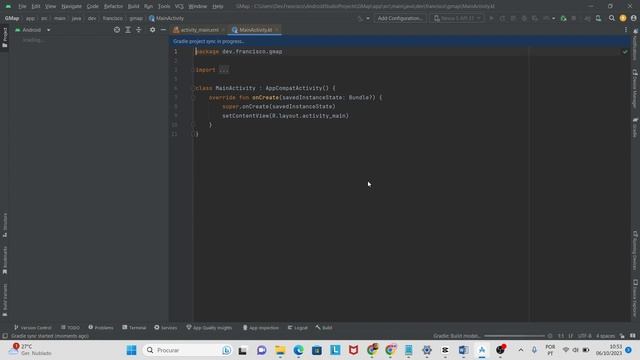
Task: Open File Explorer from the taskbar
Action: coord(280,350)
